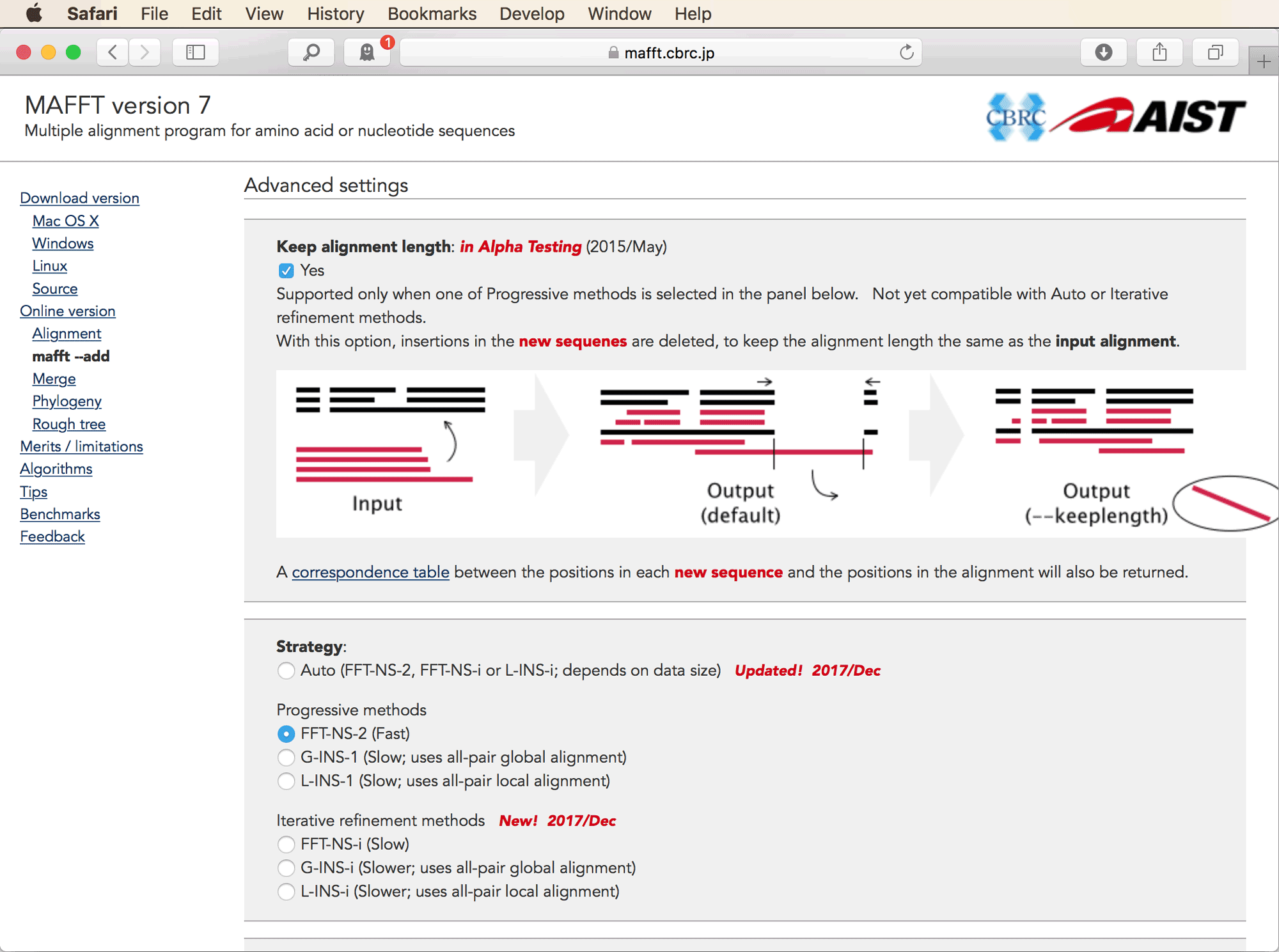Click the Alignment link in sidebar
1279x952 pixels.
(x=65, y=333)
